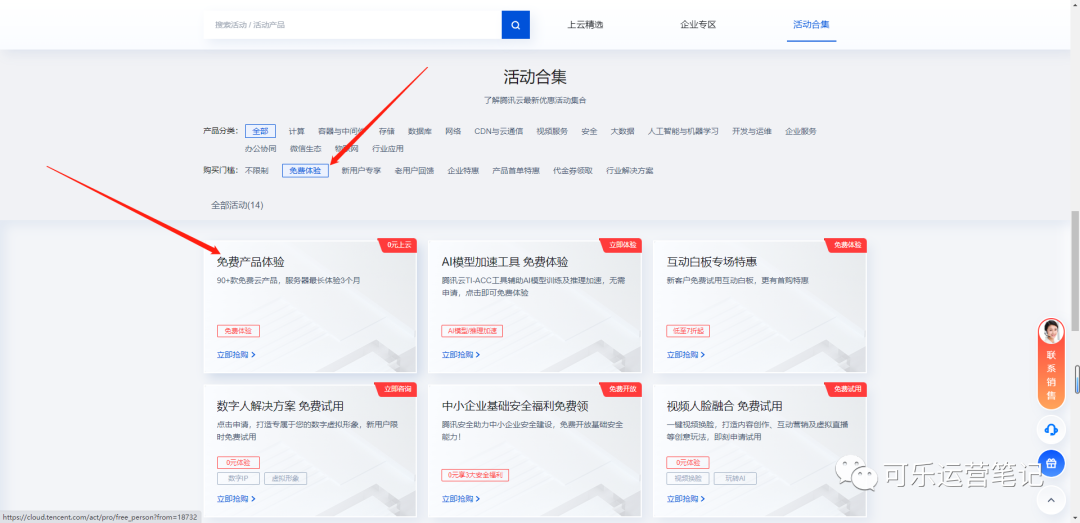Choose the 大数据 category filter
This screenshot has height=523, width=1080.
[x=622, y=131]
